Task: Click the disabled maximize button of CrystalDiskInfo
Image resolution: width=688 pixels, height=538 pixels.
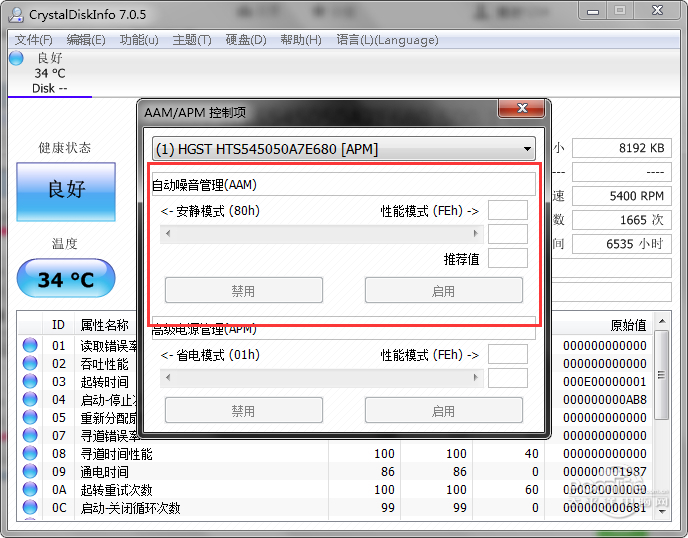Action: click(x=620, y=11)
